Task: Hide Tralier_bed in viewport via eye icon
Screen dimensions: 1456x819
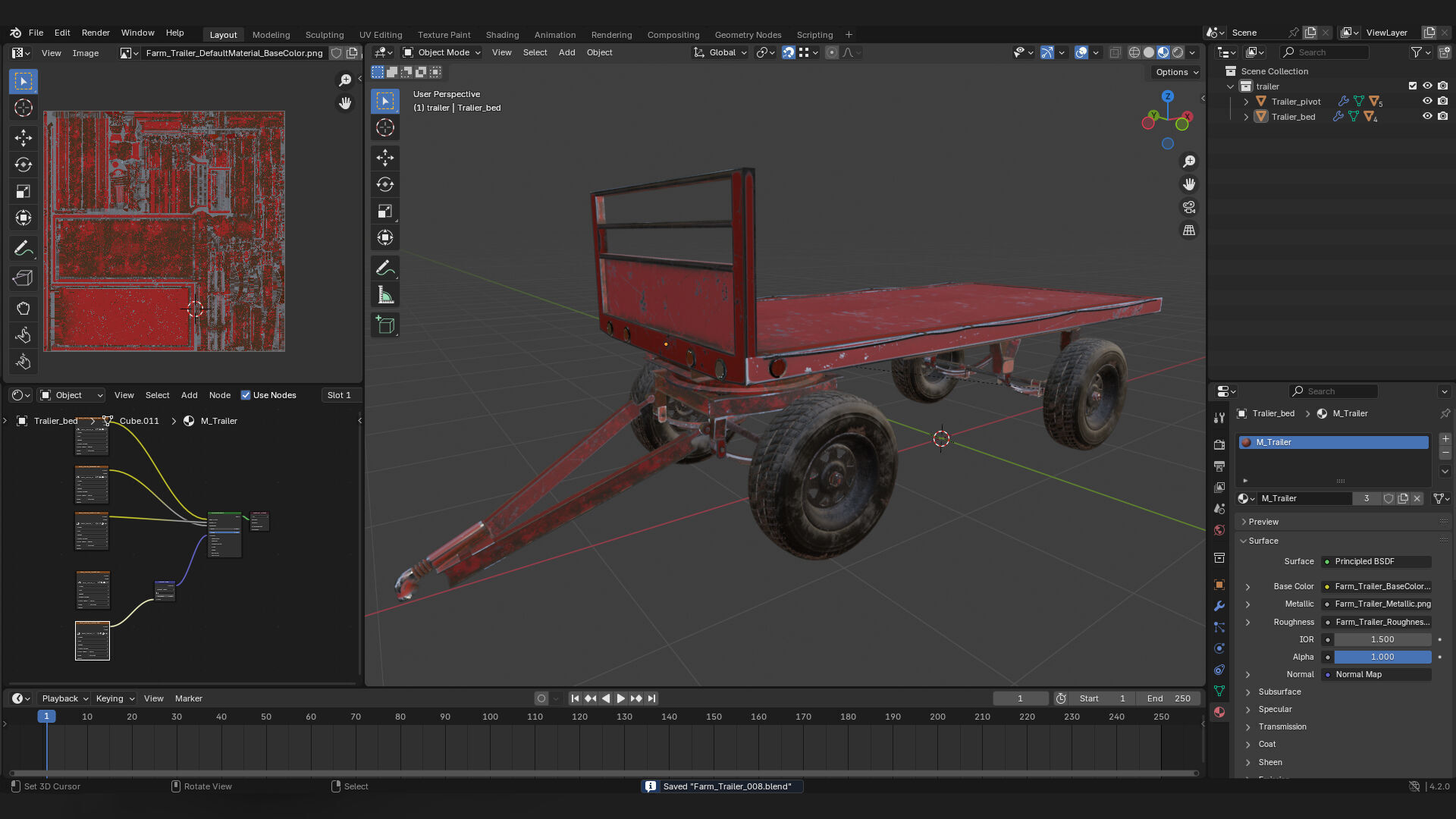Action: [1427, 116]
